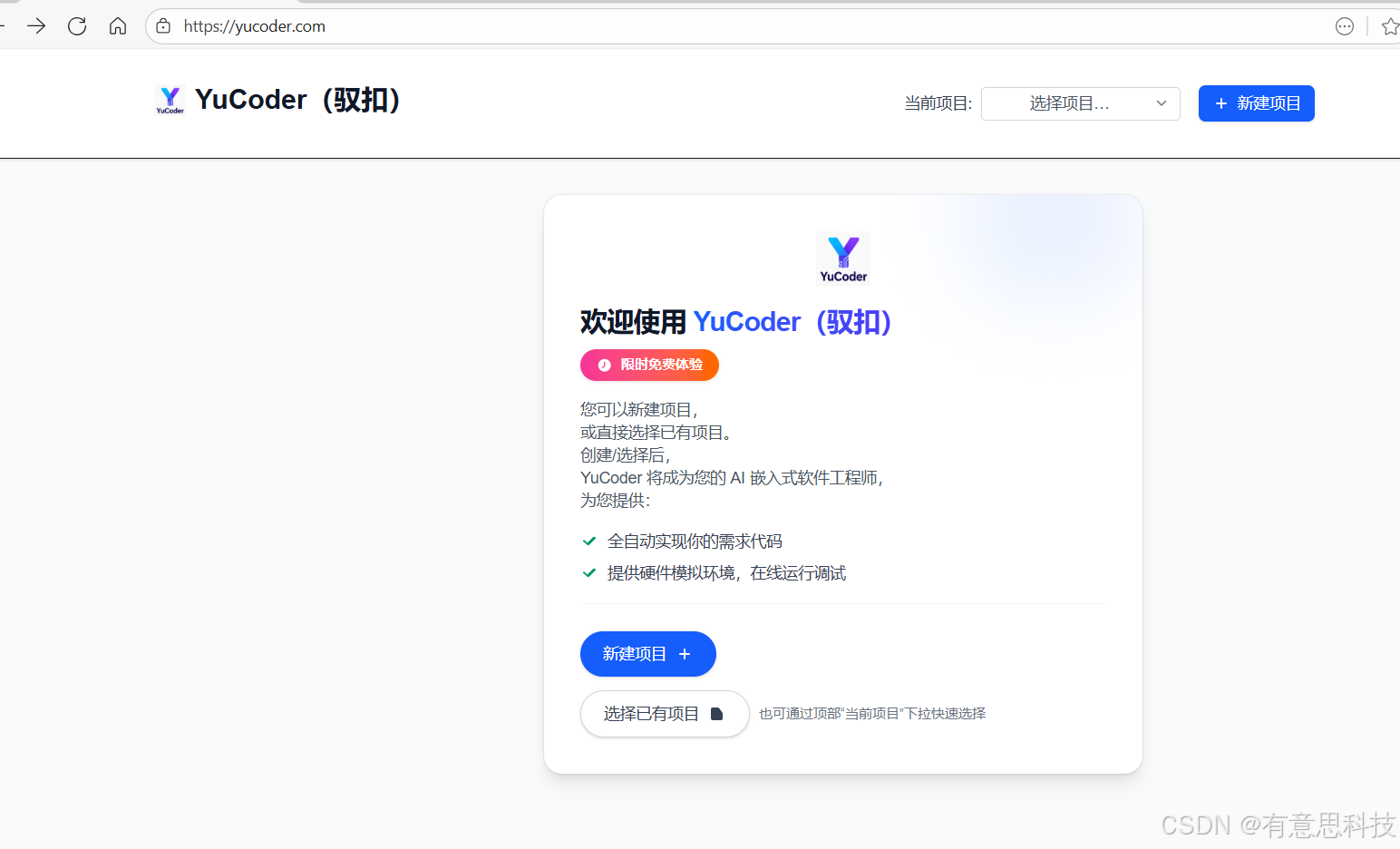The height and width of the screenshot is (849, 1400).
Task: Click the 提供硬件模拟环境 list item
Action: point(726,573)
